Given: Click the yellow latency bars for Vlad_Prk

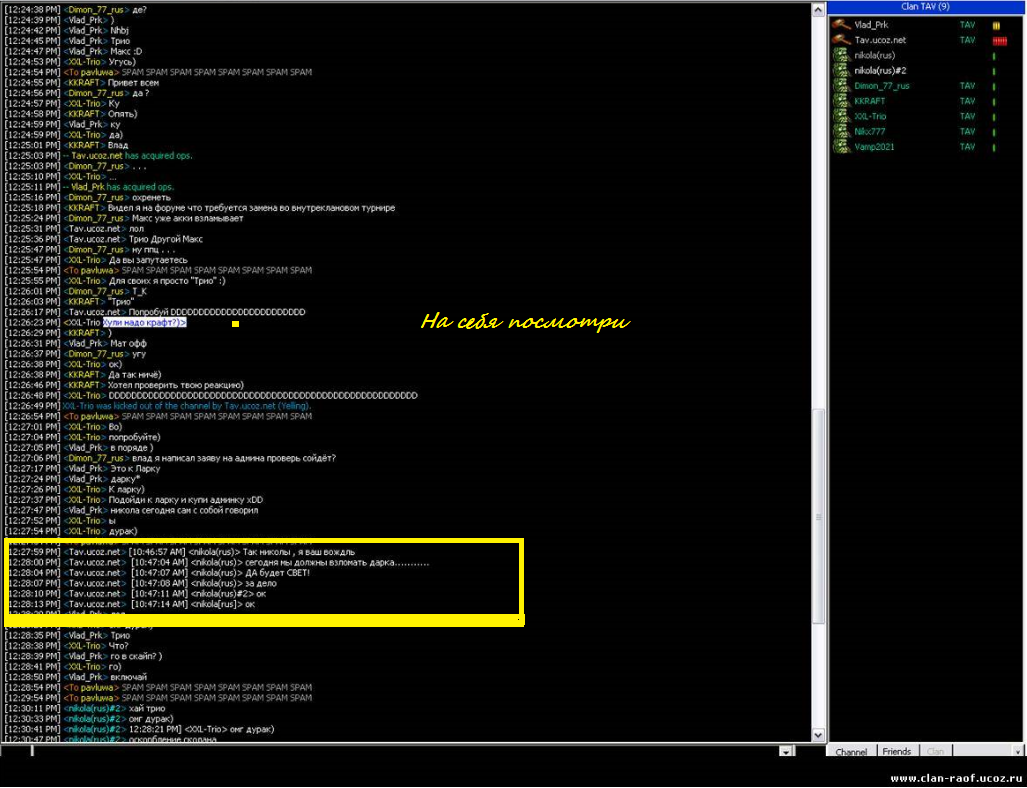Looking at the screenshot, I should (x=995, y=25).
